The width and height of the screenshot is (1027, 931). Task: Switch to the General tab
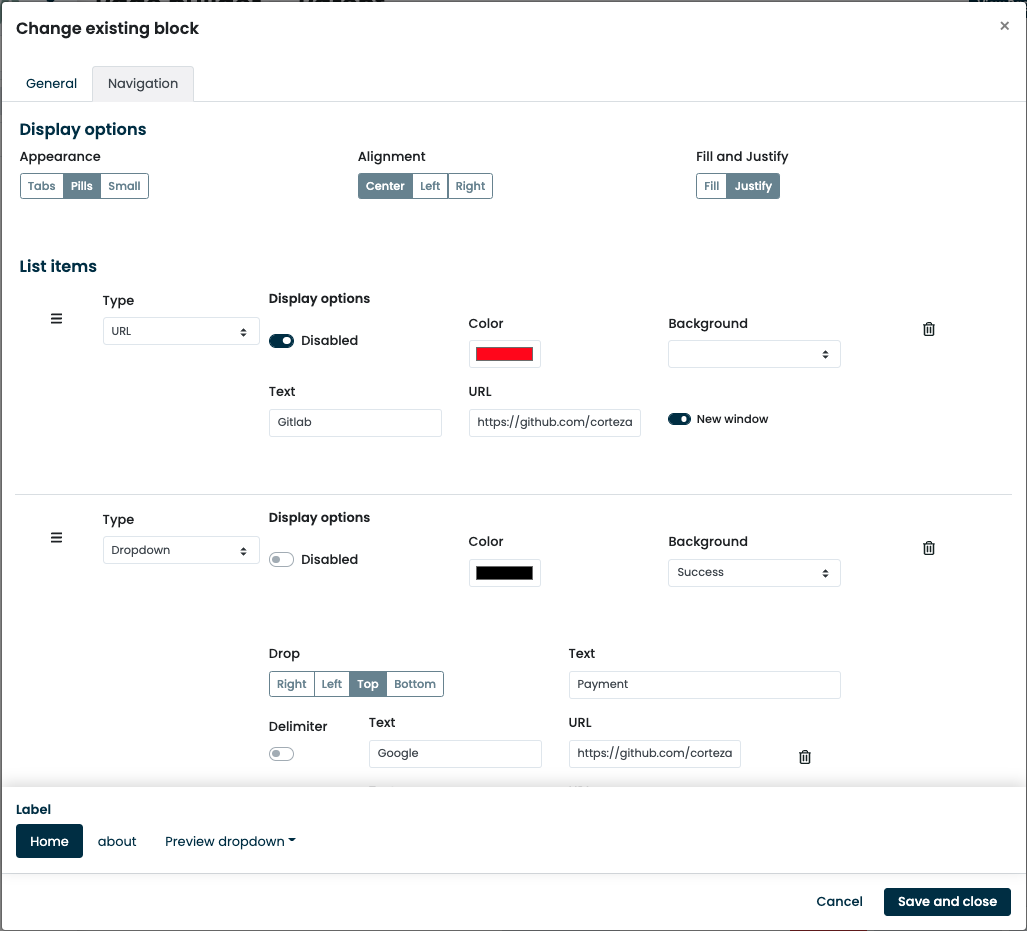pyautogui.click(x=51, y=83)
